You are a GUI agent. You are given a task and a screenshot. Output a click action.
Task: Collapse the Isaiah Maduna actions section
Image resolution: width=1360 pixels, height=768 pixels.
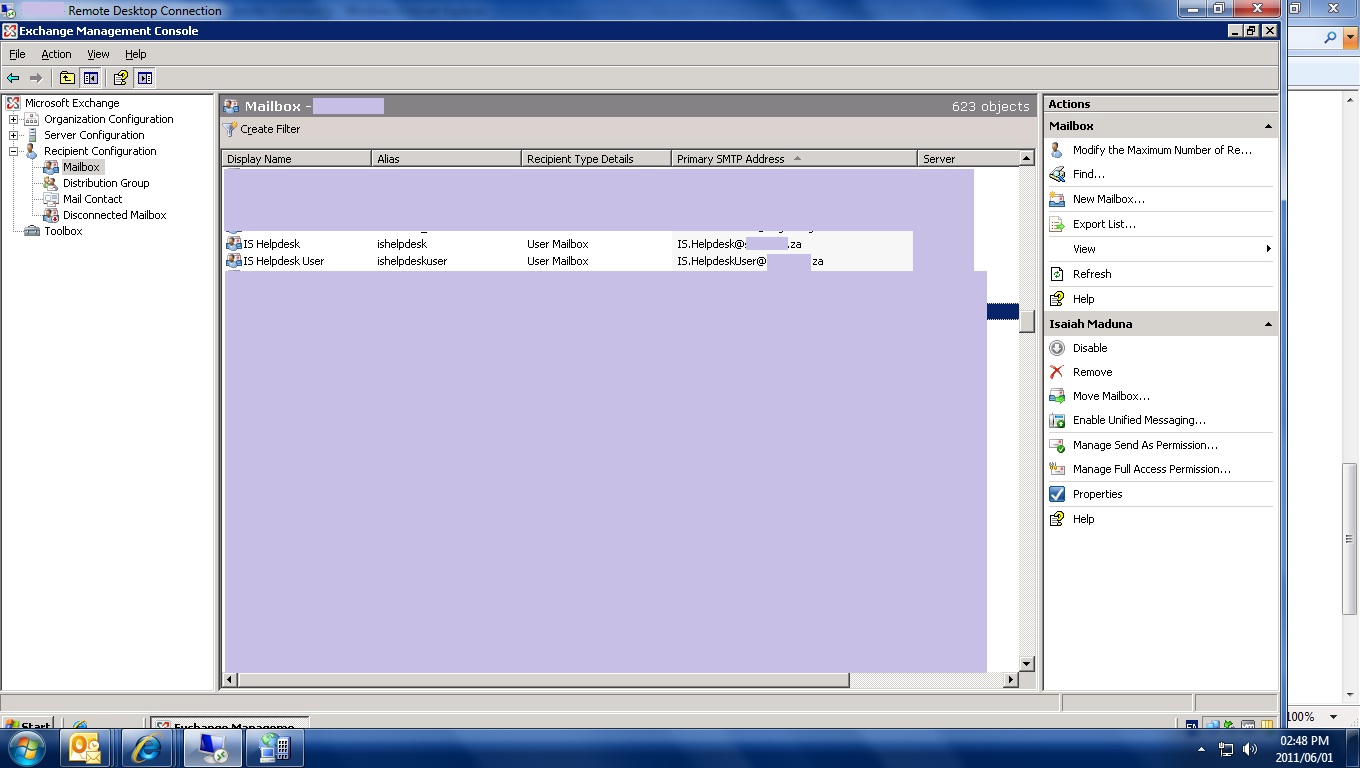coord(1268,324)
